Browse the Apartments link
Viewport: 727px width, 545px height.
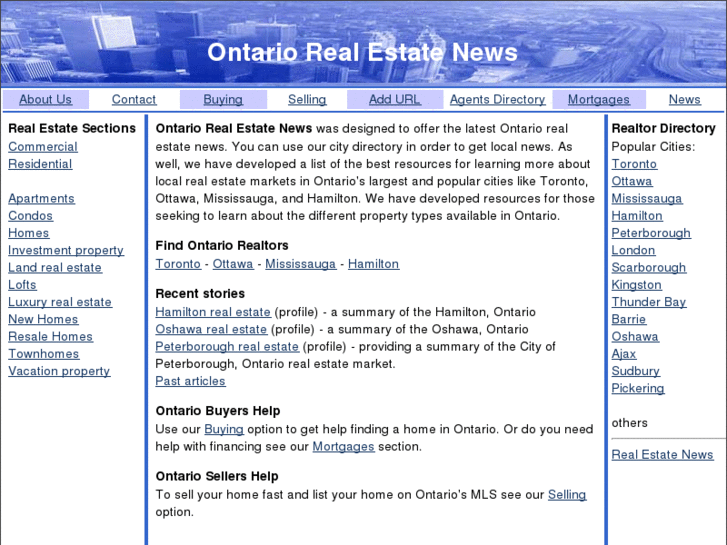pos(41,199)
